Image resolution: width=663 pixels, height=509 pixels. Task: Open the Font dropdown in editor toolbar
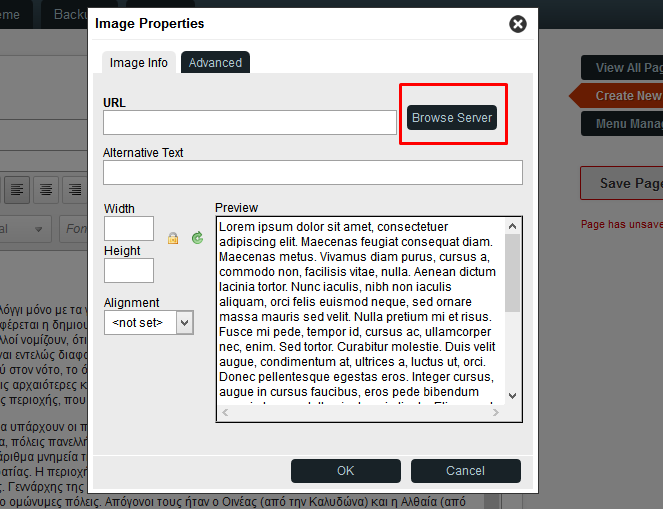pos(74,229)
